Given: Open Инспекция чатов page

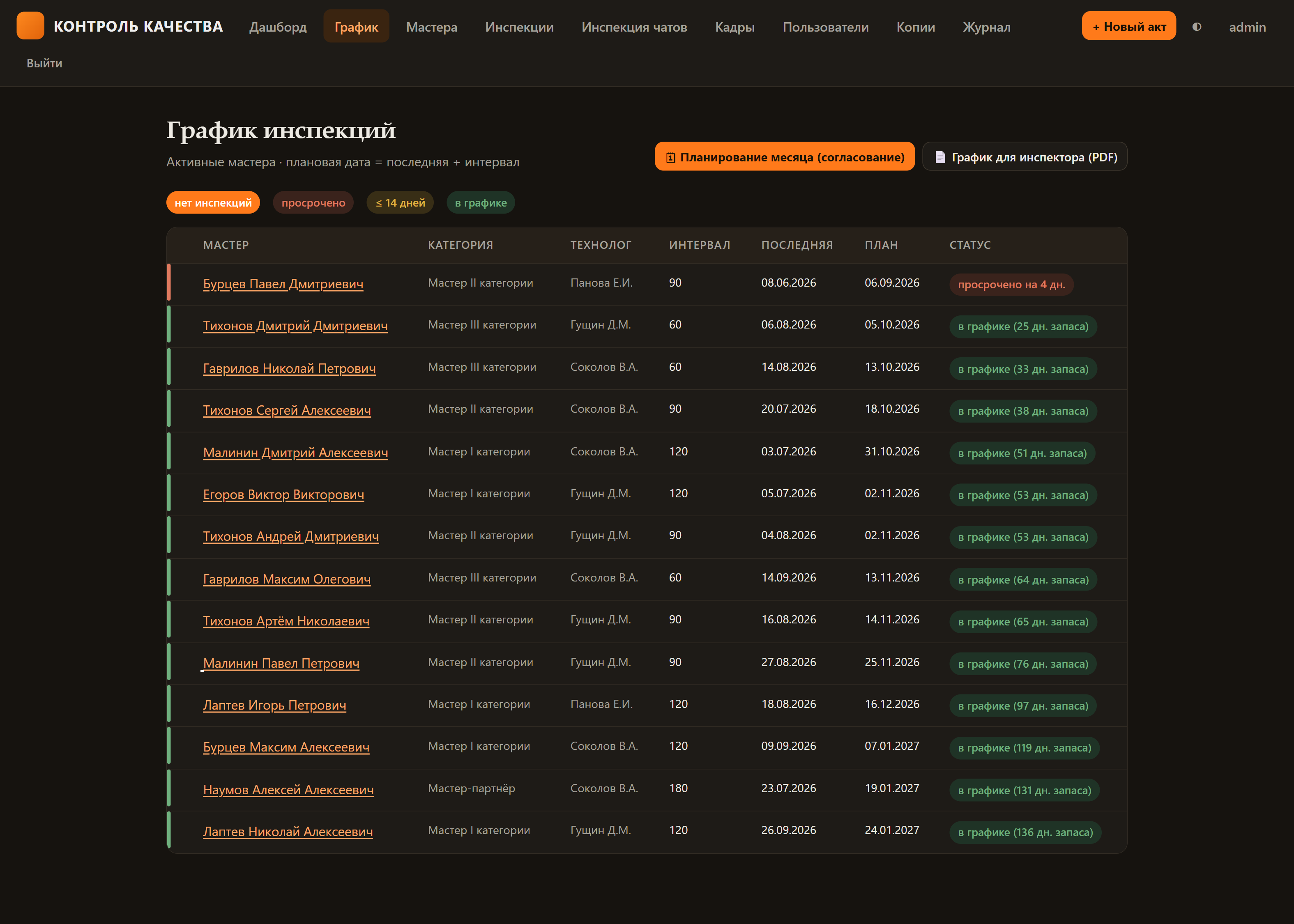Looking at the screenshot, I should click(634, 27).
